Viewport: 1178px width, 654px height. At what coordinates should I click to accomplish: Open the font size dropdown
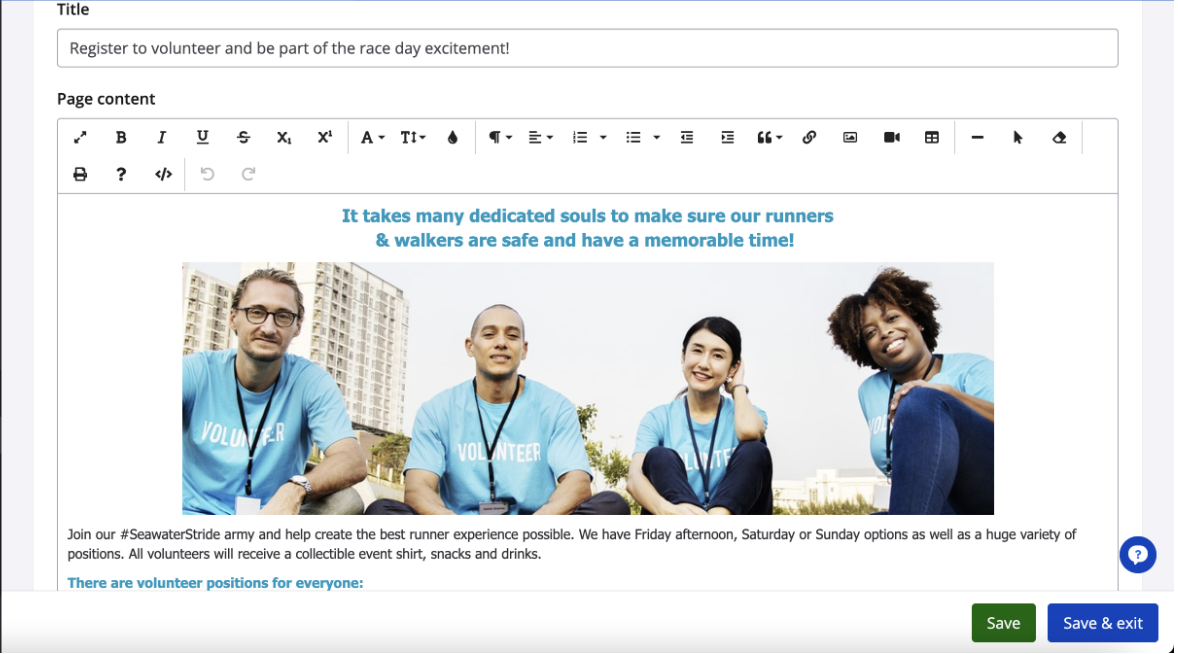[413, 138]
